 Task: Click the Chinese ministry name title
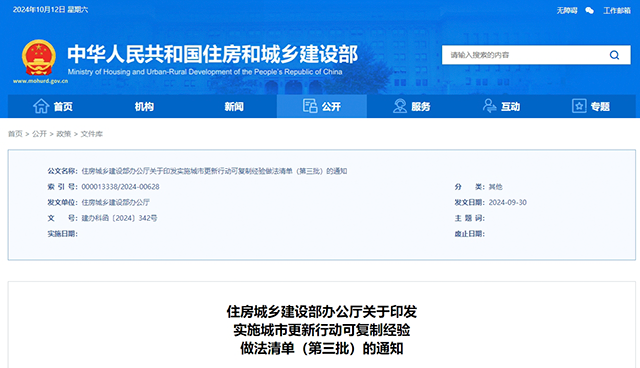(x=213, y=54)
